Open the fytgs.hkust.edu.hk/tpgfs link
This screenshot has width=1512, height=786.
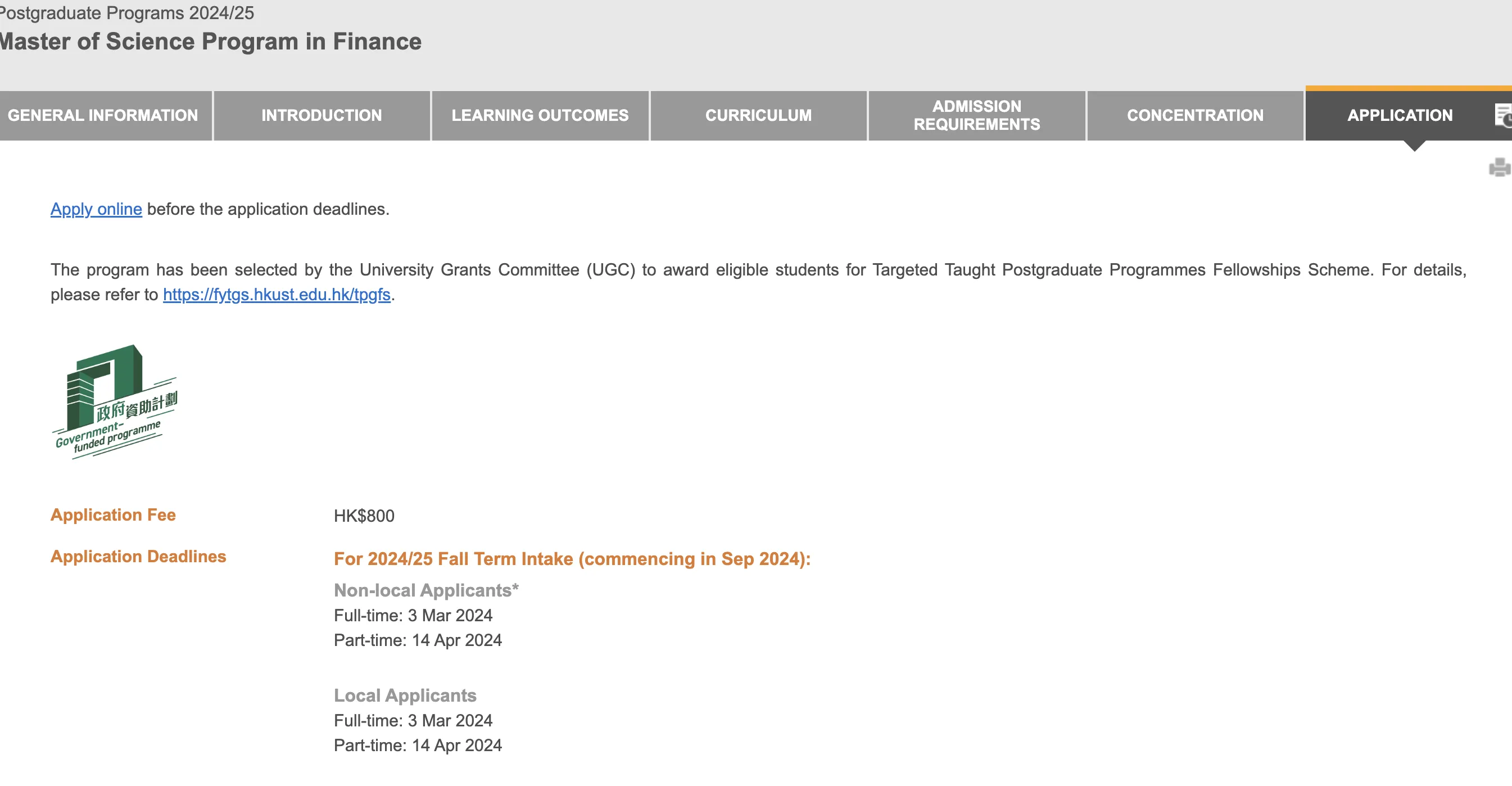pos(277,295)
